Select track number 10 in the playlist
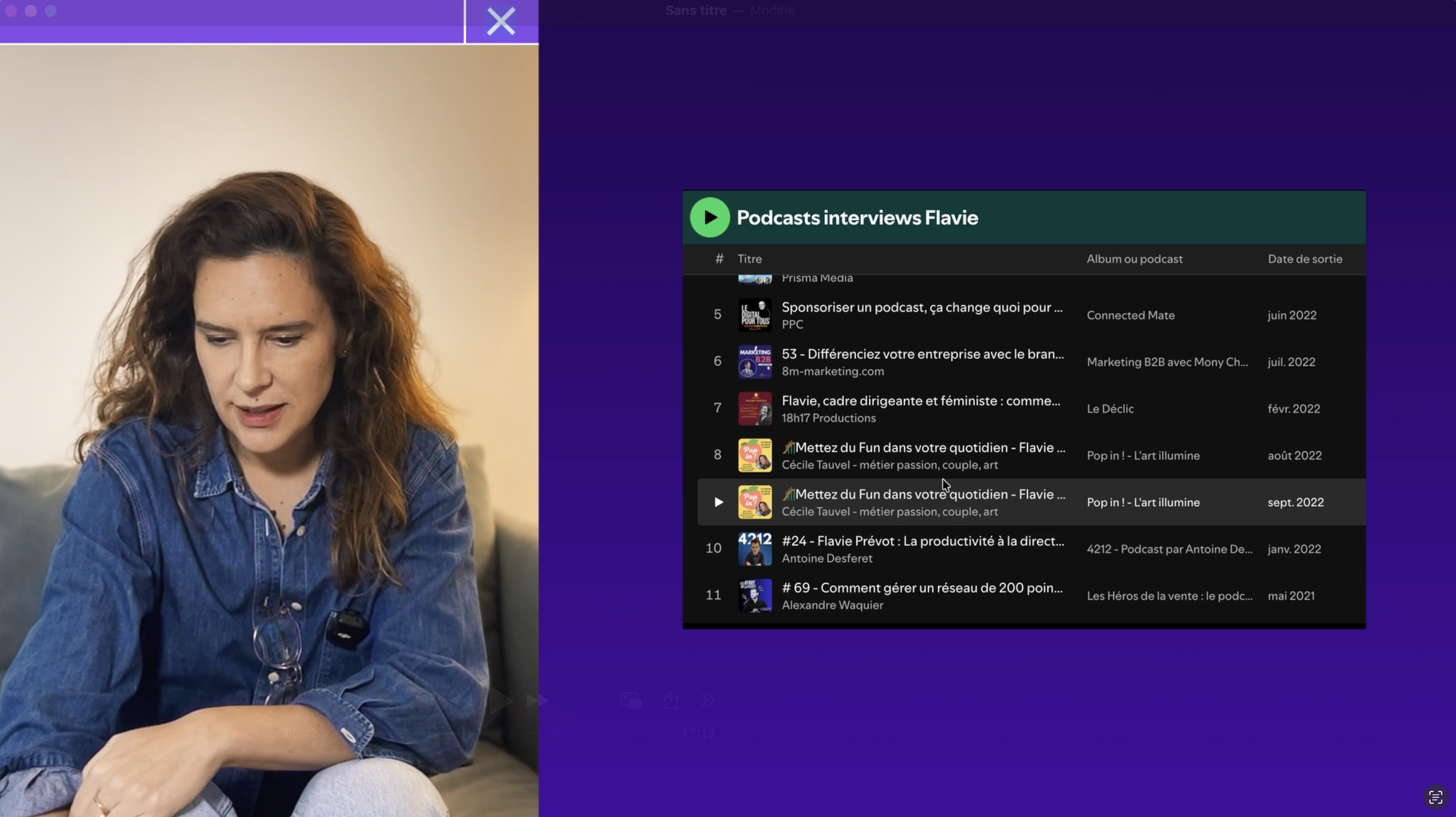 [x=713, y=548]
